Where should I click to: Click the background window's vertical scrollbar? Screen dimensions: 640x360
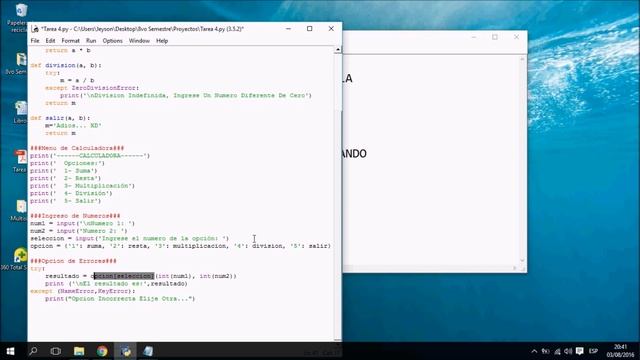(522, 159)
